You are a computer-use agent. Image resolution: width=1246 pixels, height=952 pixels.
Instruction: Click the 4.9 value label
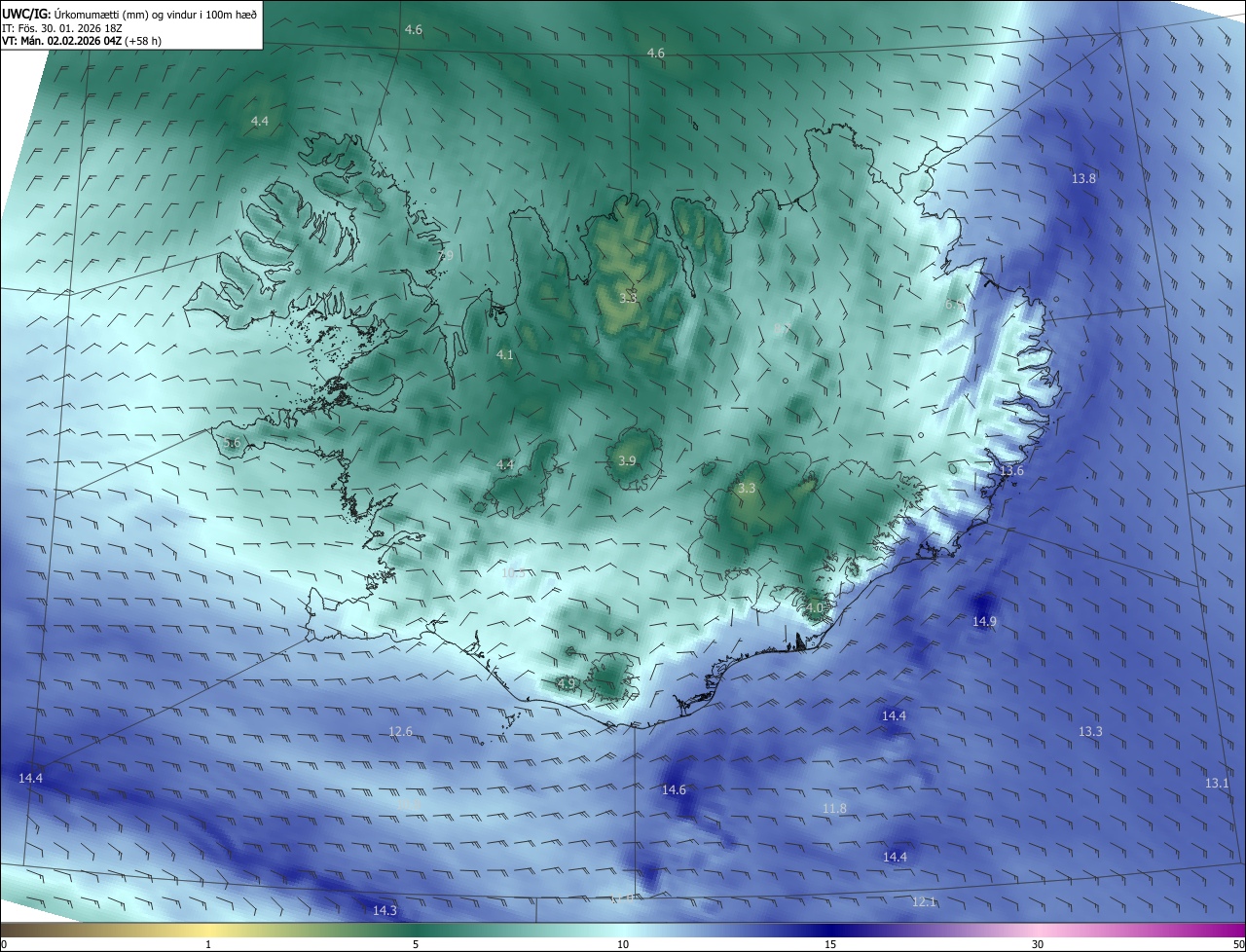566,683
